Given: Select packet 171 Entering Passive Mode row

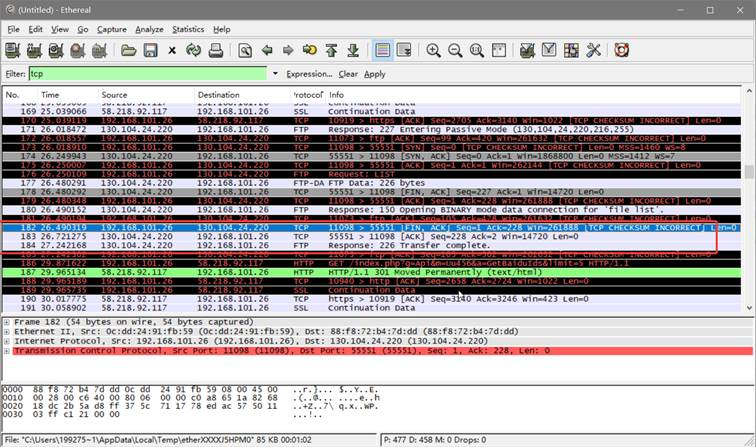Looking at the screenshot, I should tap(372, 129).
